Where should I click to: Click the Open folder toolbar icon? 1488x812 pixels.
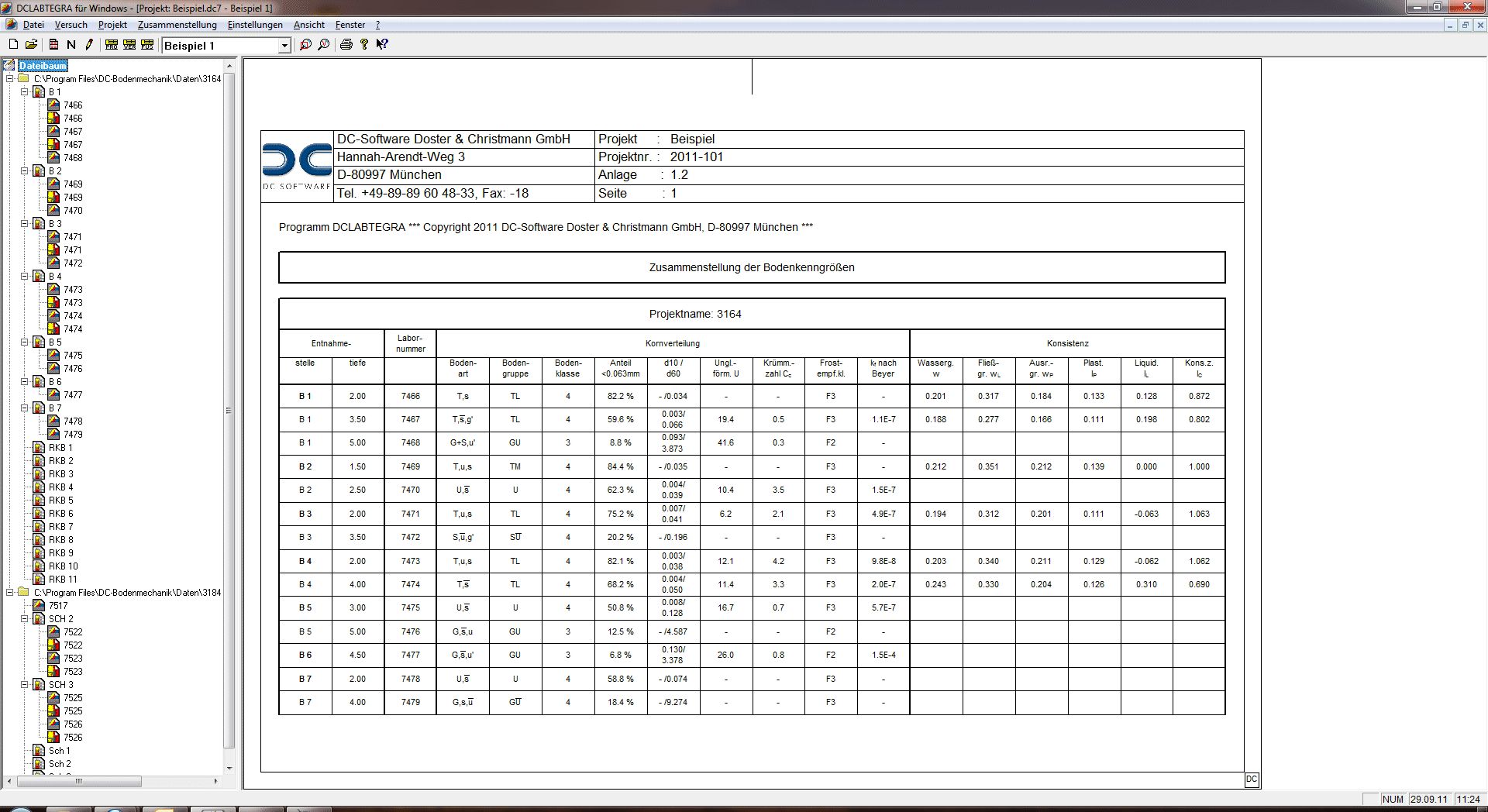(32, 44)
